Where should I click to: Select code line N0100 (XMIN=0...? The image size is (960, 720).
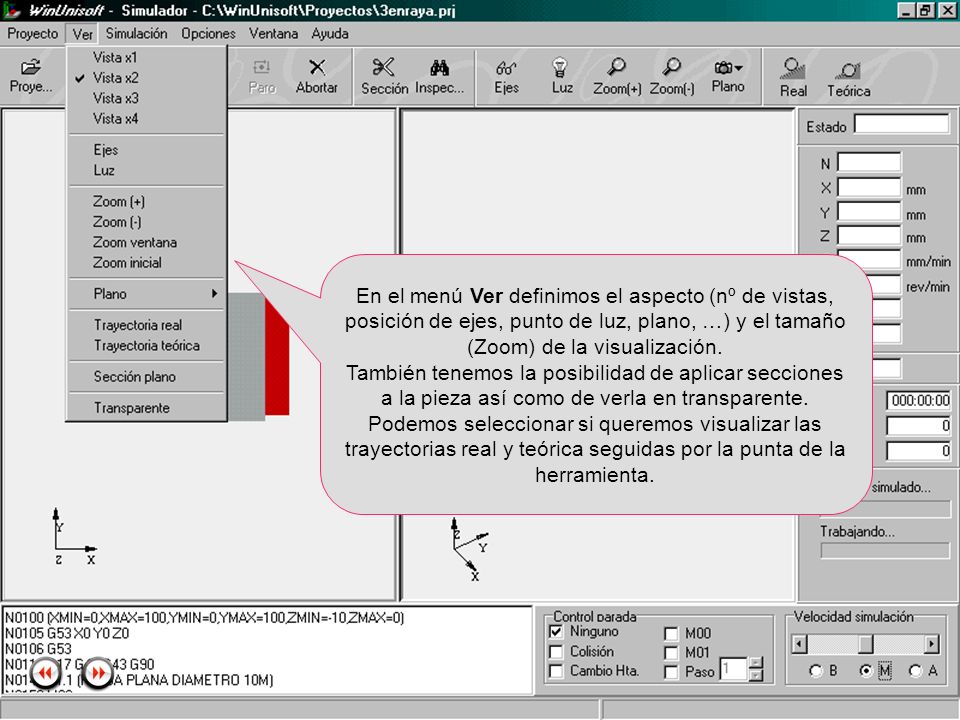(x=204, y=617)
